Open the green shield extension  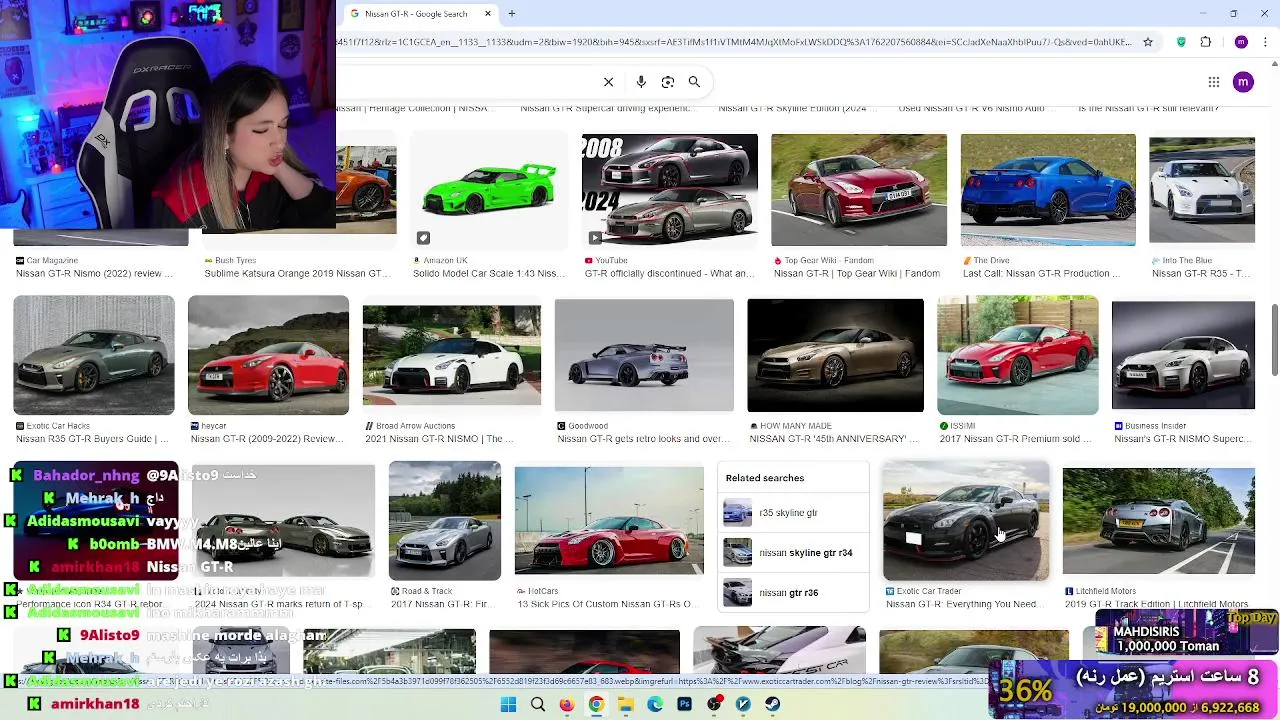click(x=1181, y=42)
